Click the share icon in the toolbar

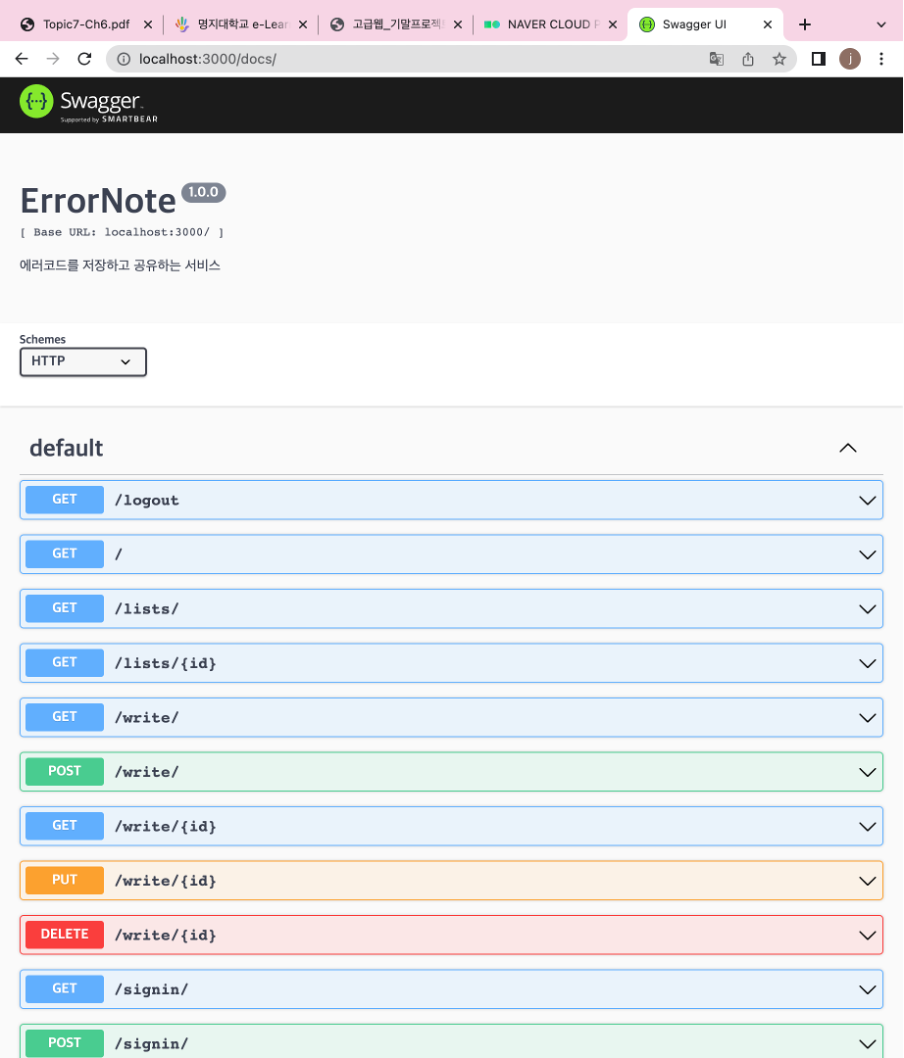pos(747,59)
